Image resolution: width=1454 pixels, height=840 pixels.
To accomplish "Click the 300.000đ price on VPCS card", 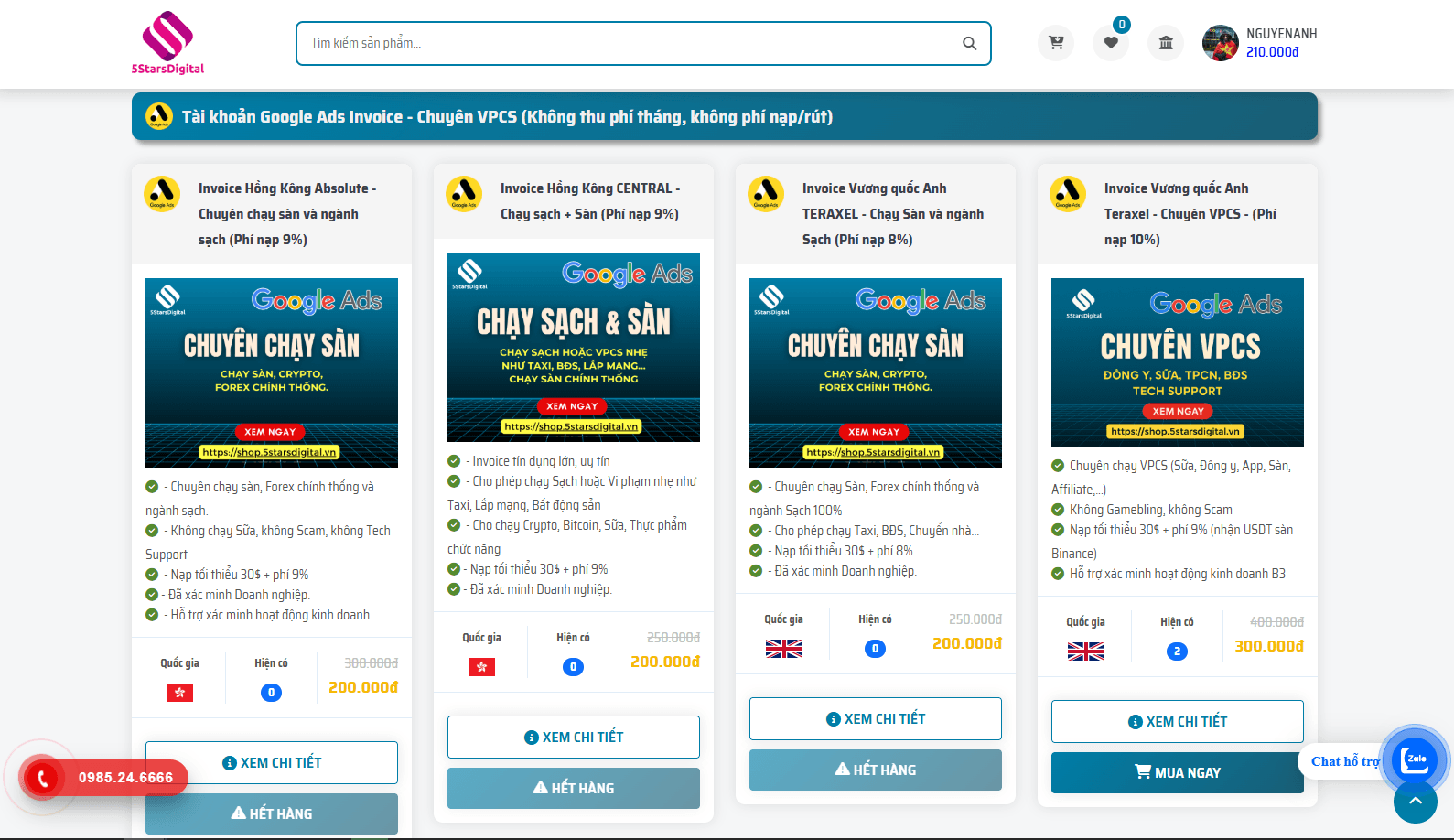I will tap(1268, 646).
